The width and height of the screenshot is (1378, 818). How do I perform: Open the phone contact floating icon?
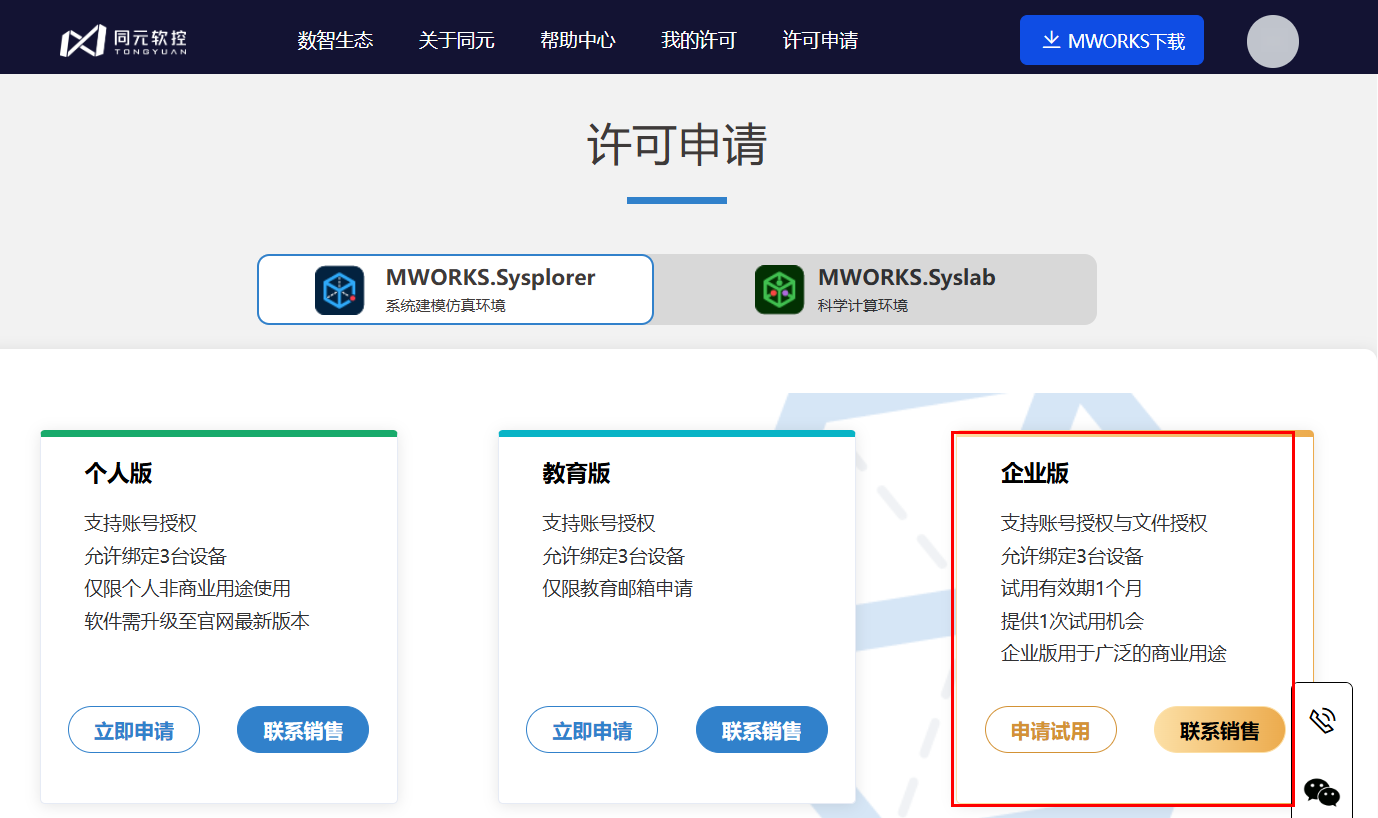[x=1322, y=721]
